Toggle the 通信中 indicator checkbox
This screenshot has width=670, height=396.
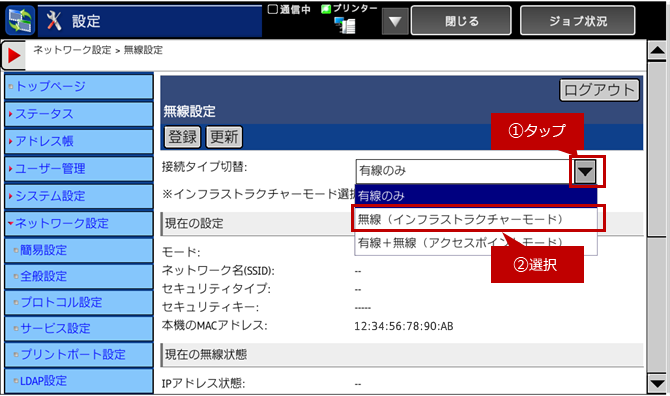pyautogui.click(x=273, y=9)
